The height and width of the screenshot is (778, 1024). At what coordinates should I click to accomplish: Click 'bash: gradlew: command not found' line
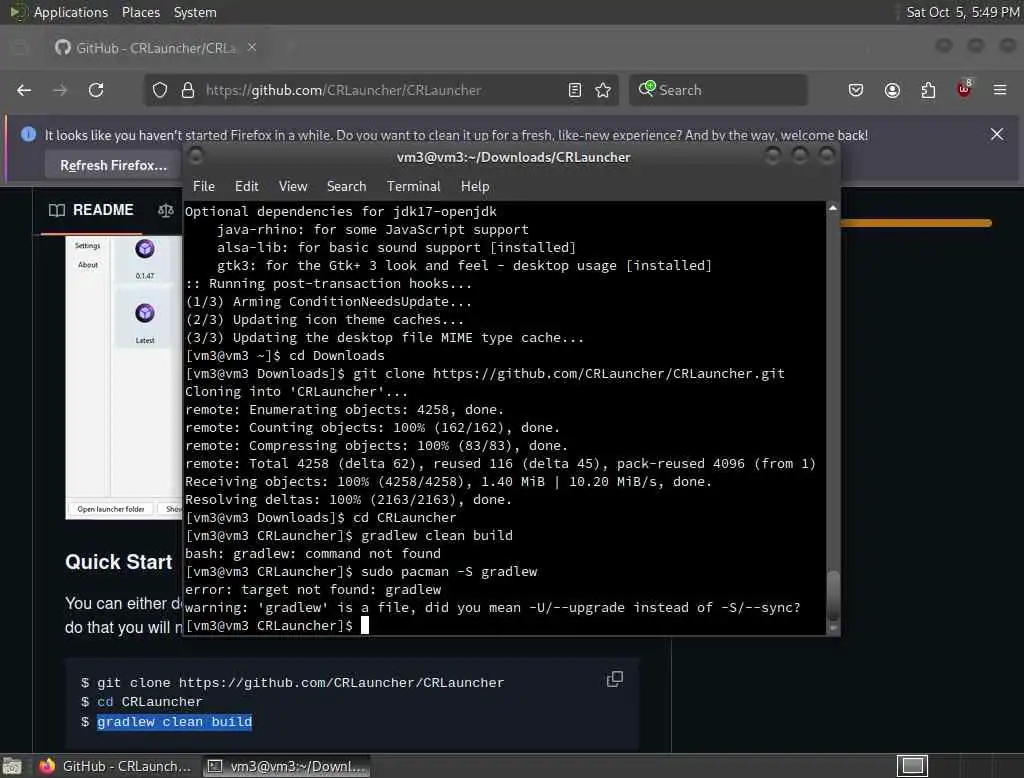[313, 553]
